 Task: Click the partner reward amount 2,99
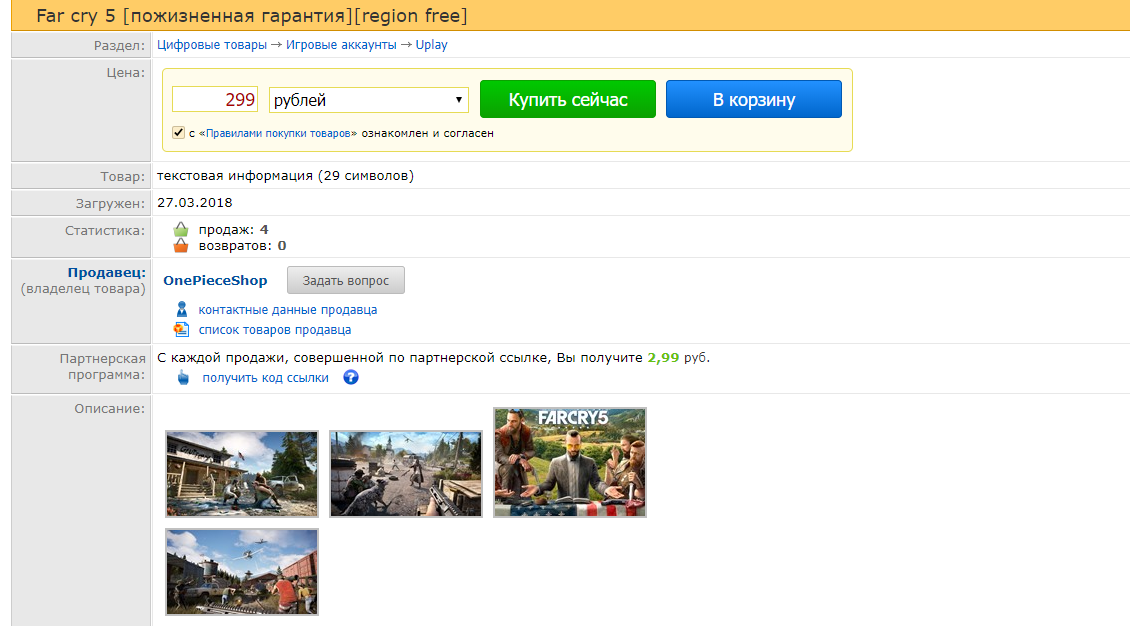click(x=663, y=357)
